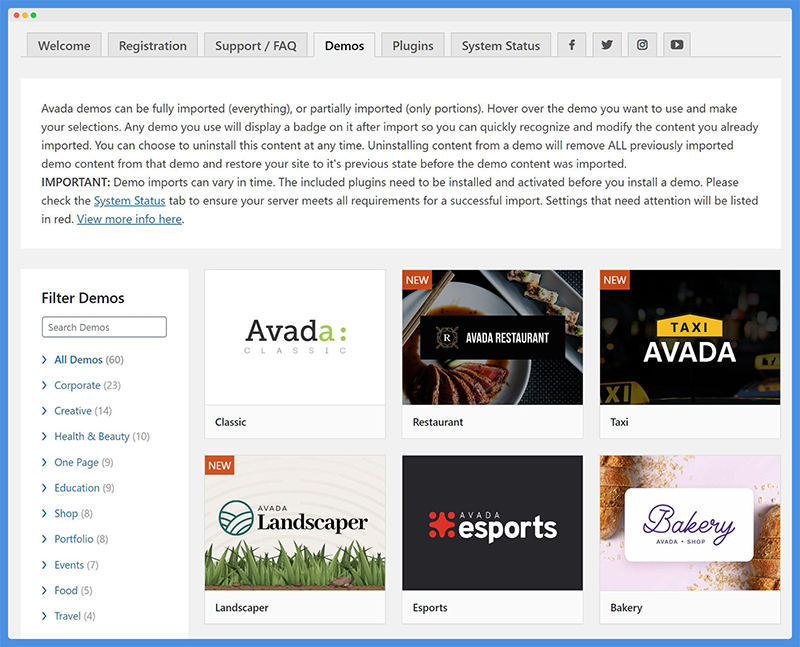Image resolution: width=800 pixels, height=647 pixels.
Task: Go to the Plugins tab
Action: tap(413, 45)
